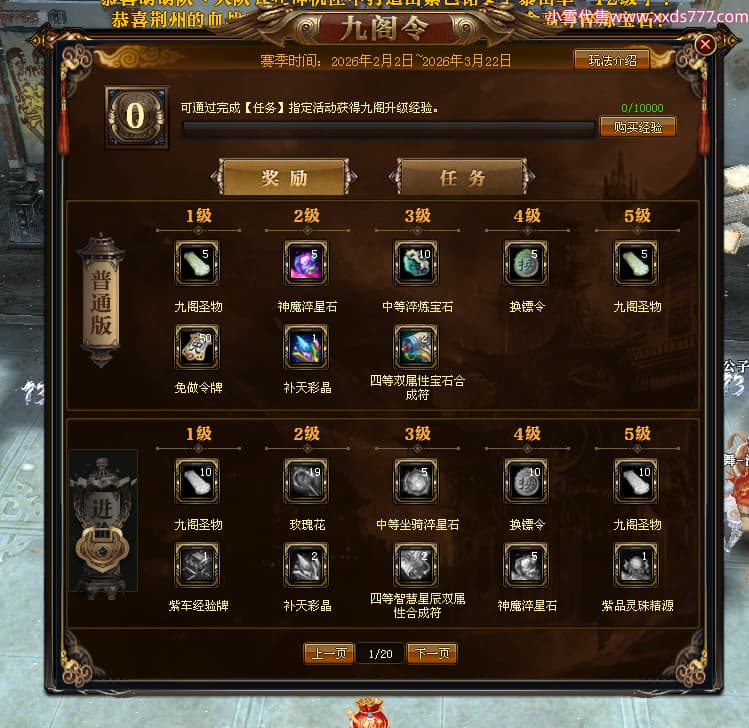Switch to the 奖励 tab
749x728 pixels.
(x=284, y=177)
